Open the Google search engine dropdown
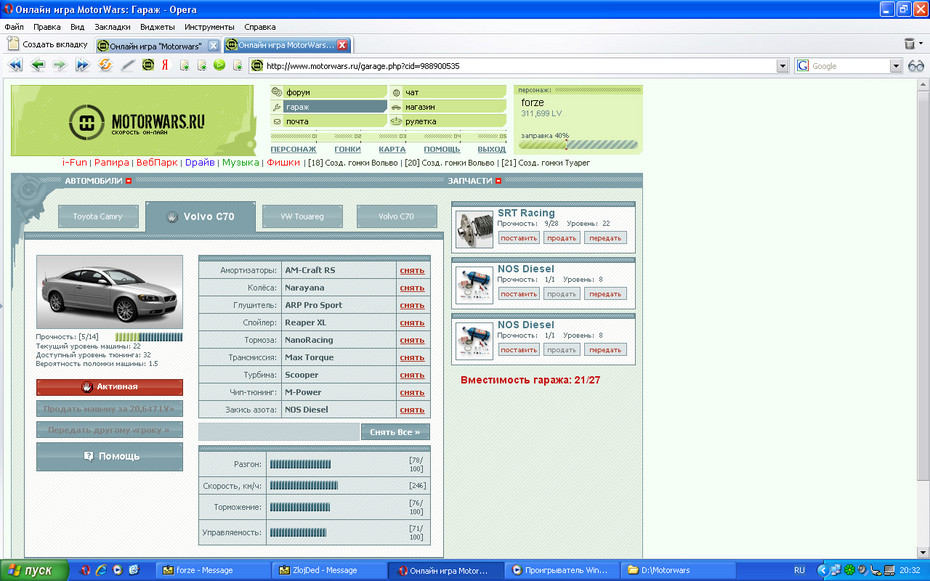This screenshot has height=581, width=930. (896, 66)
